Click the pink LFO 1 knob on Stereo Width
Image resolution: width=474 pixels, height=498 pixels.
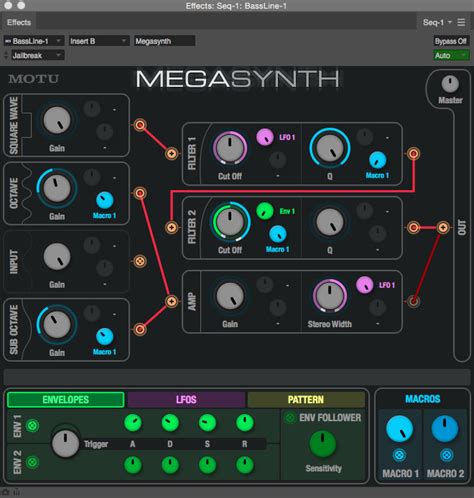click(x=365, y=285)
